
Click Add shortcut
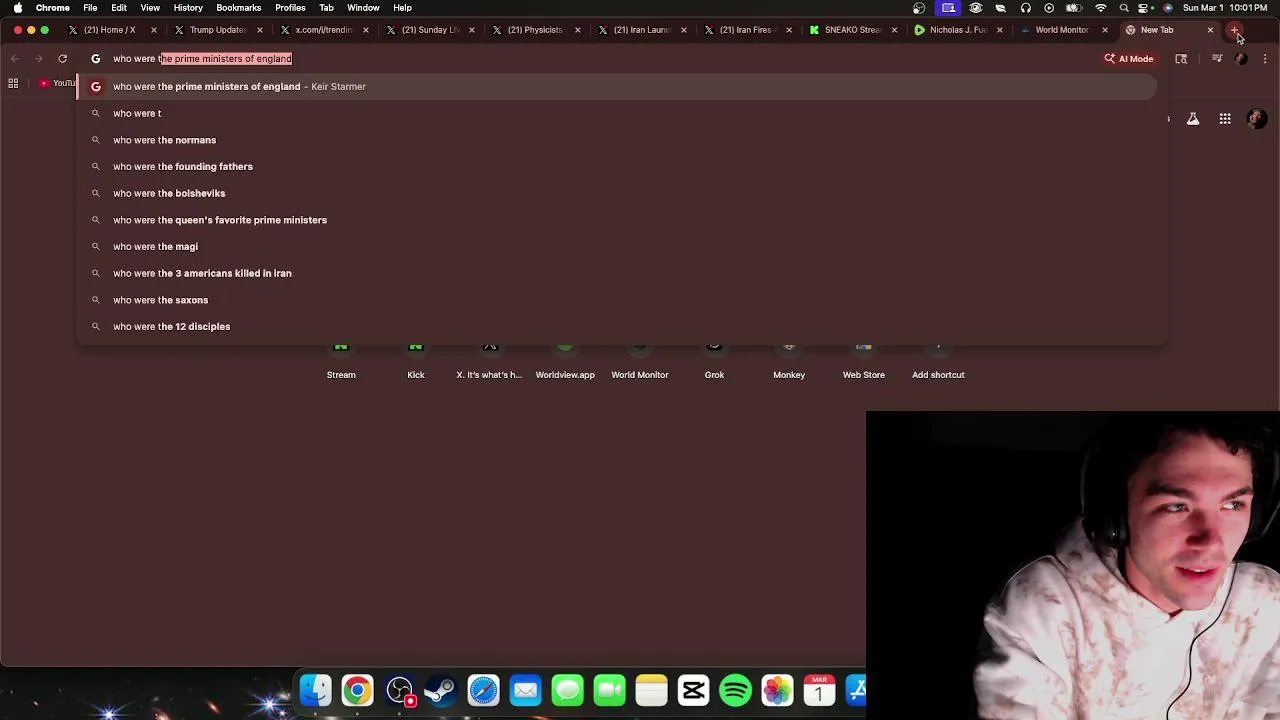[x=938, y=362]
